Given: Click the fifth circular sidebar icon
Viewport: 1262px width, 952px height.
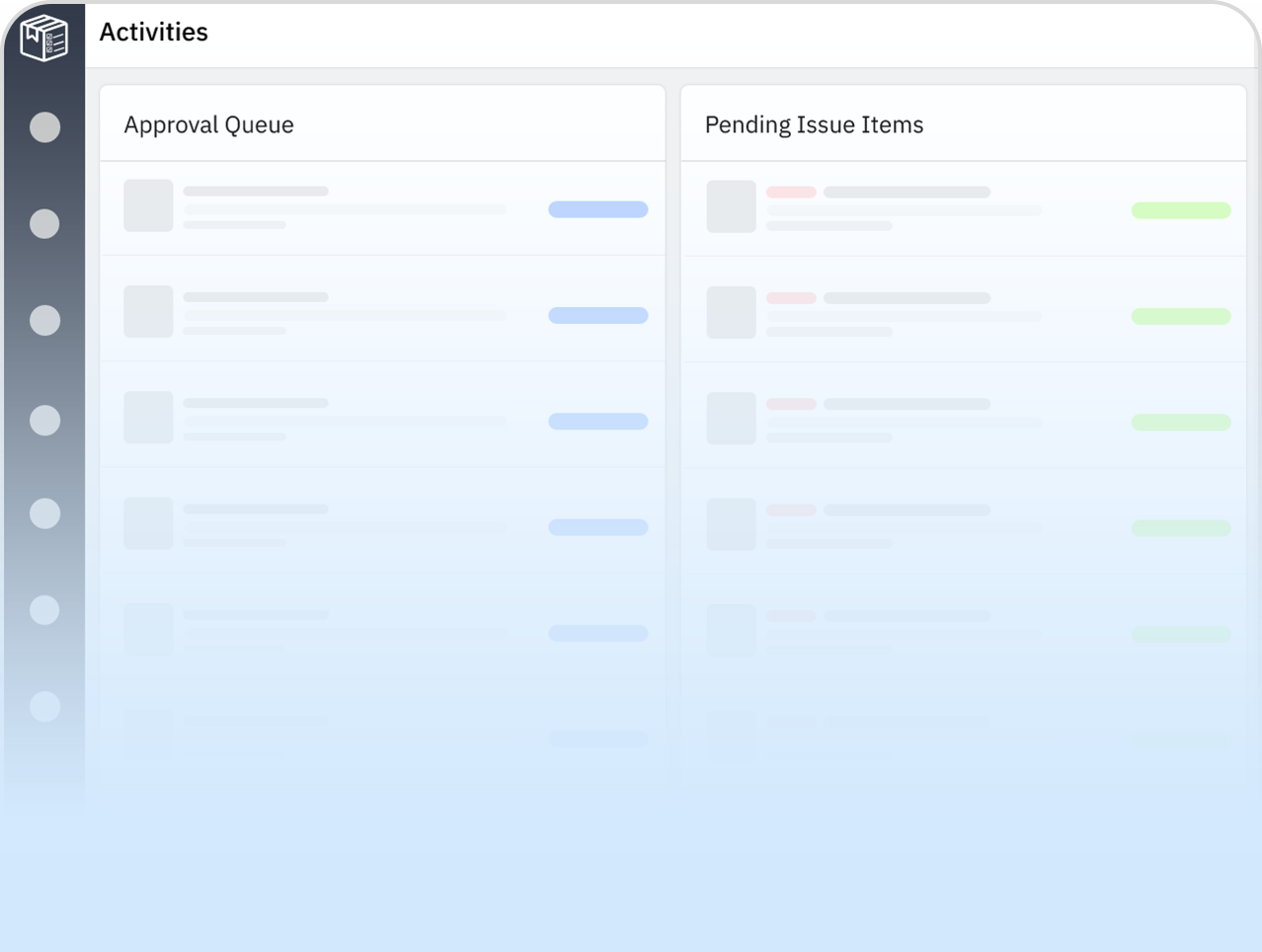Looking at the screenshot, I should tap(44, 514).
